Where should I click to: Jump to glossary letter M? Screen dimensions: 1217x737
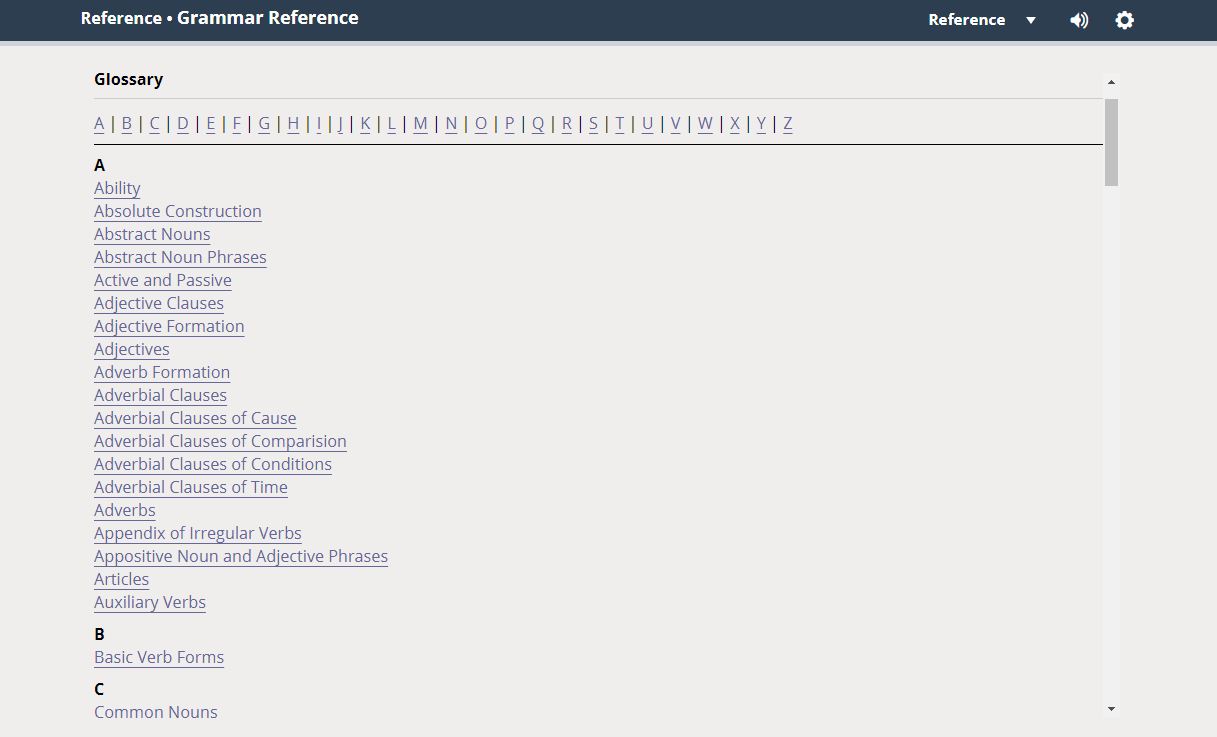tap(420, 123)
